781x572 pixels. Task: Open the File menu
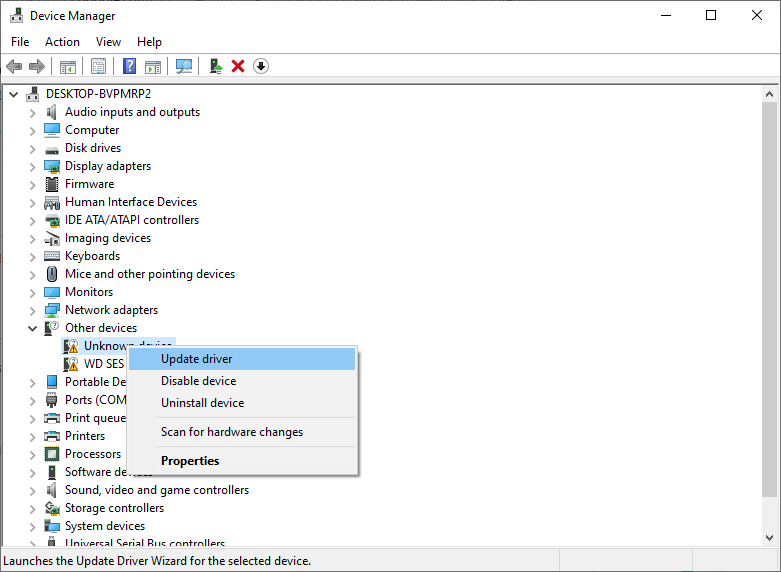point(20,42)
